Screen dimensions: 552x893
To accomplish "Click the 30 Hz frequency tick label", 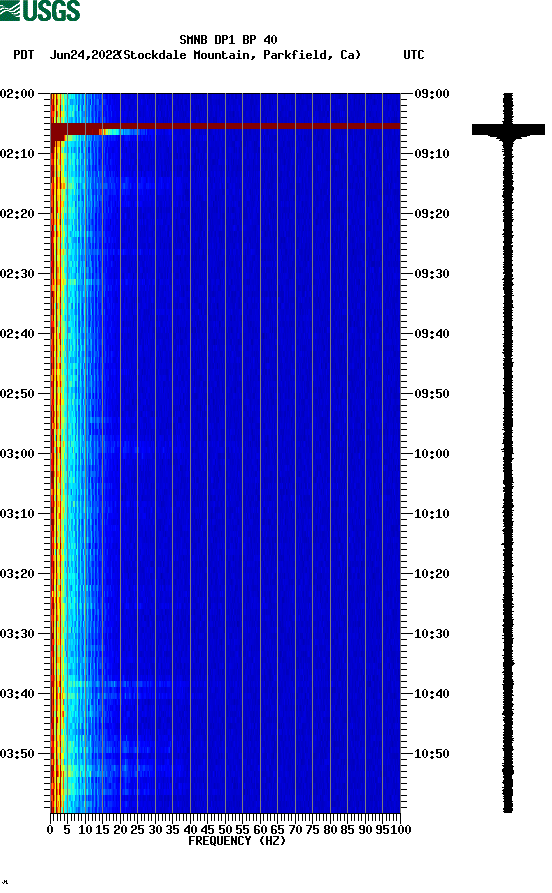I will (155, 830).
